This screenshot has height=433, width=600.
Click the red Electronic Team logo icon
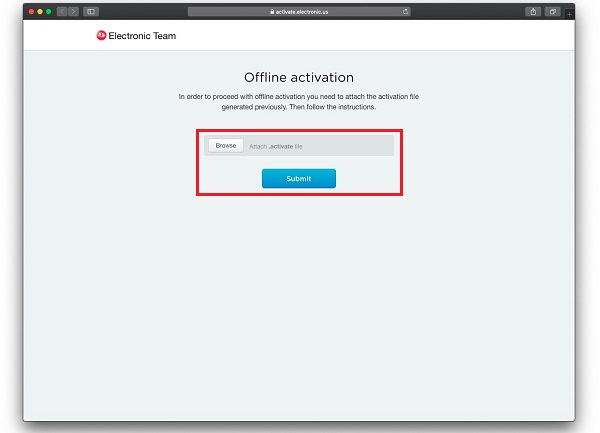[101, 36]
